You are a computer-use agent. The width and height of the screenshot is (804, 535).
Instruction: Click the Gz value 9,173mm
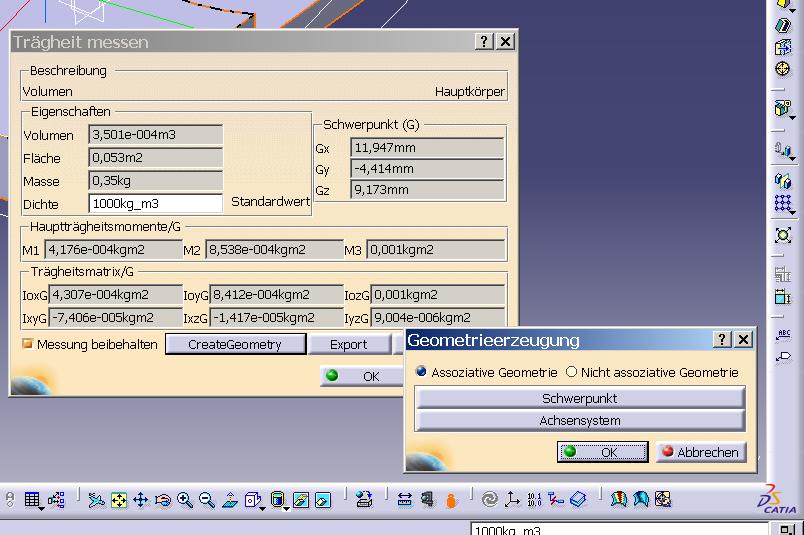427,190
